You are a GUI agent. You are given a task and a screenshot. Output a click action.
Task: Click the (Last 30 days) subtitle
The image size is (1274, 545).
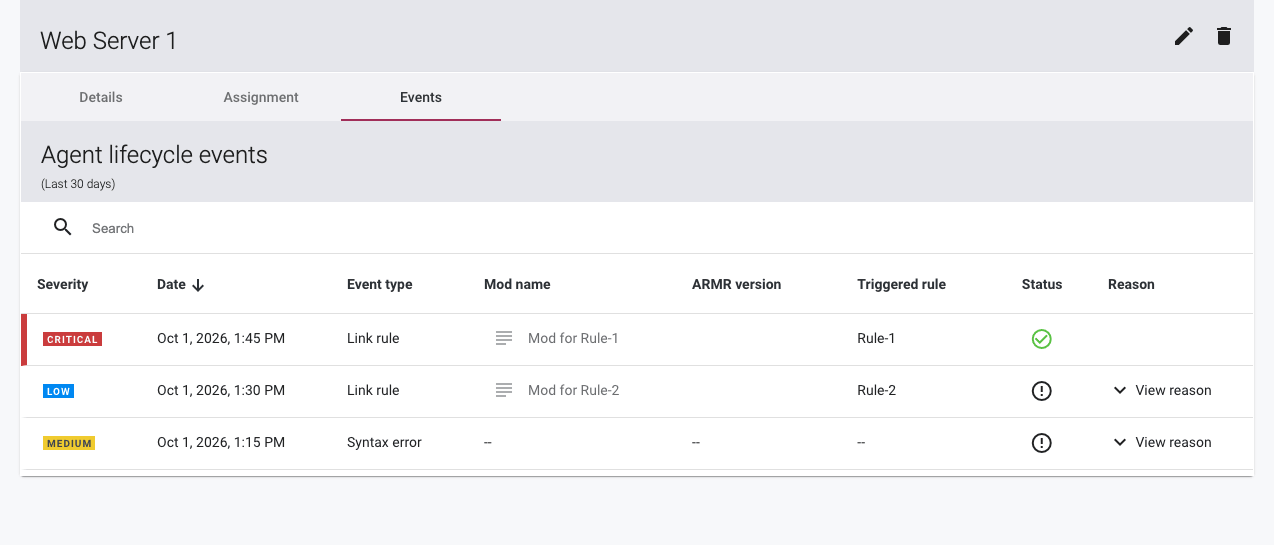click(78, 184)
